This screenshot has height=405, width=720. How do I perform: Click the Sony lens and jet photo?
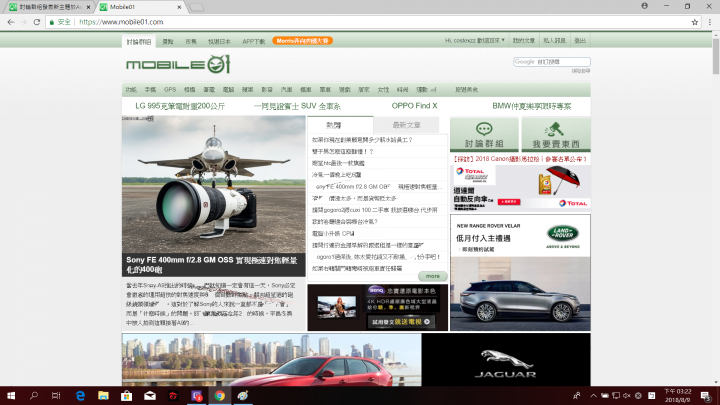coord(214,184)
